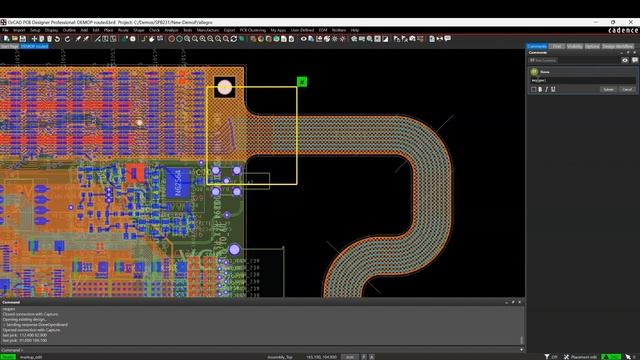Viewport: 640px width, 360px height.
Task: Open the Display menu
Action: (x=51, y=30)
